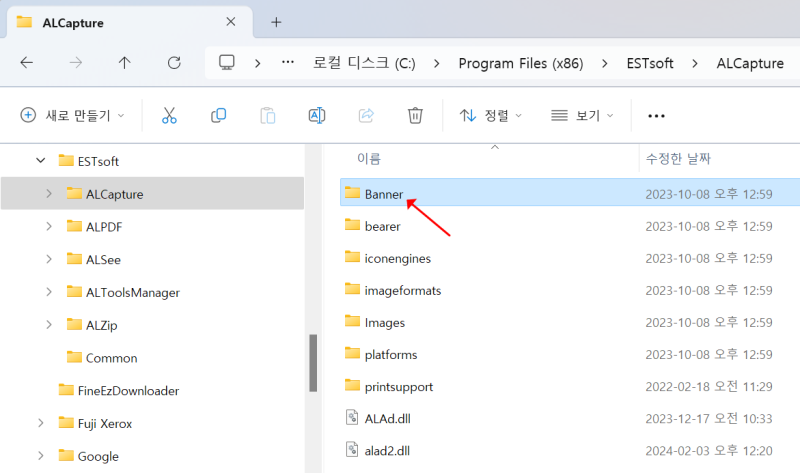Refresh the current folder view

174,63
